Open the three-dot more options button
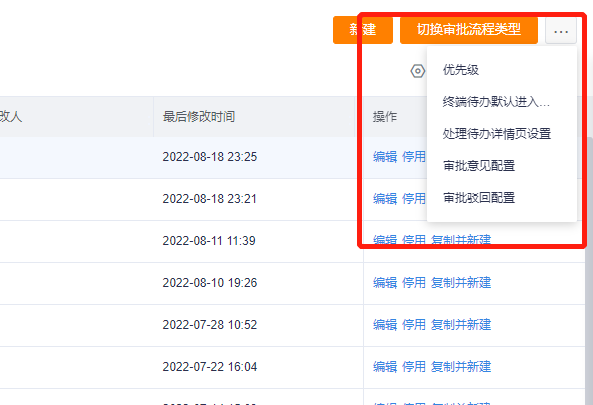593x405 pixels. point(561,30)
